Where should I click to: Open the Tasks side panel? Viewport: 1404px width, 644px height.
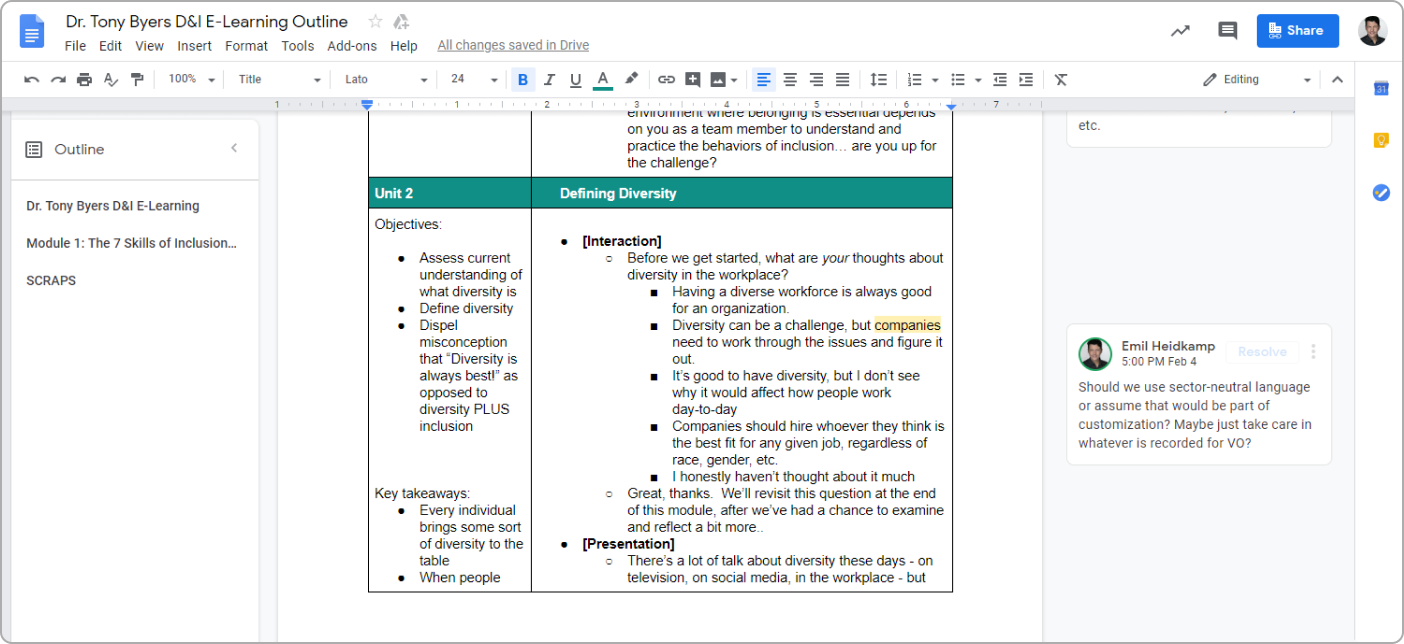[1381, 193]
